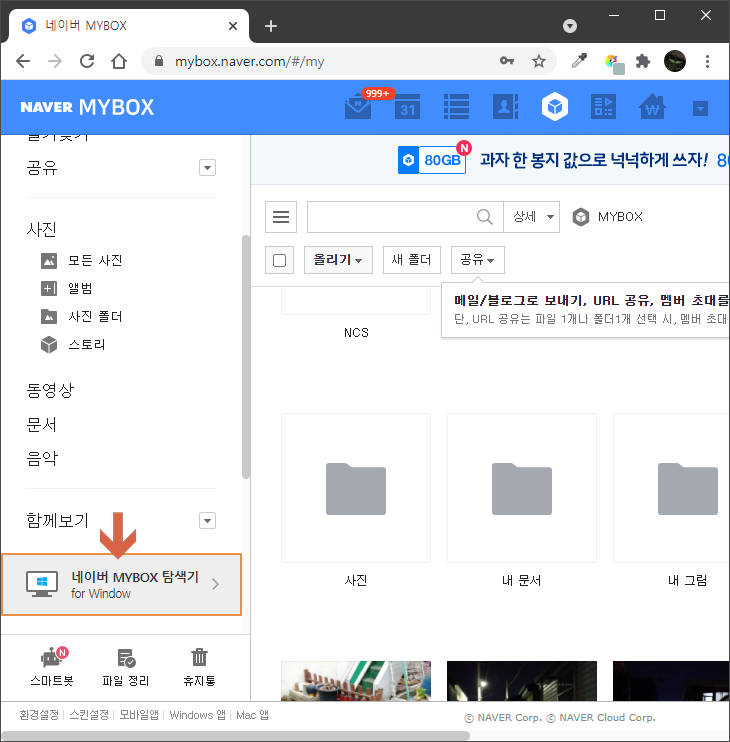The height and width of the screenshot is (742, 730).
Task: Open 동영상 in sidebar
Action: point(50,391)
